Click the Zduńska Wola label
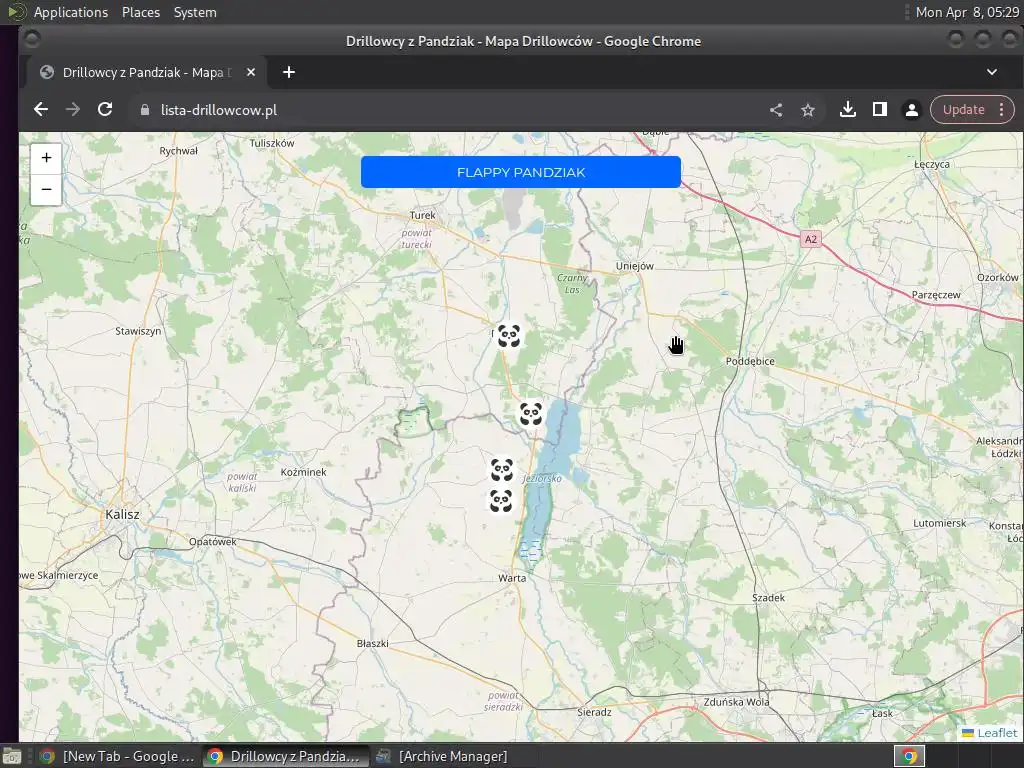The image size is (1024, 768). coord(736,702)
